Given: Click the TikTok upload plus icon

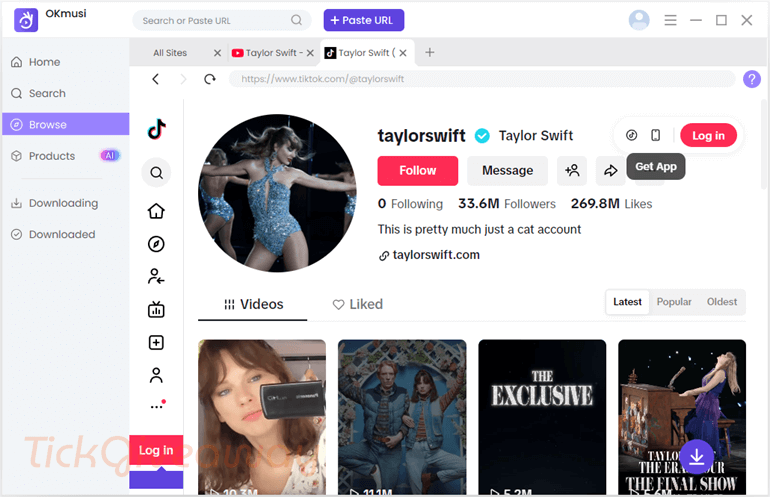Looking at the screenshot, I should click(156, 342).
